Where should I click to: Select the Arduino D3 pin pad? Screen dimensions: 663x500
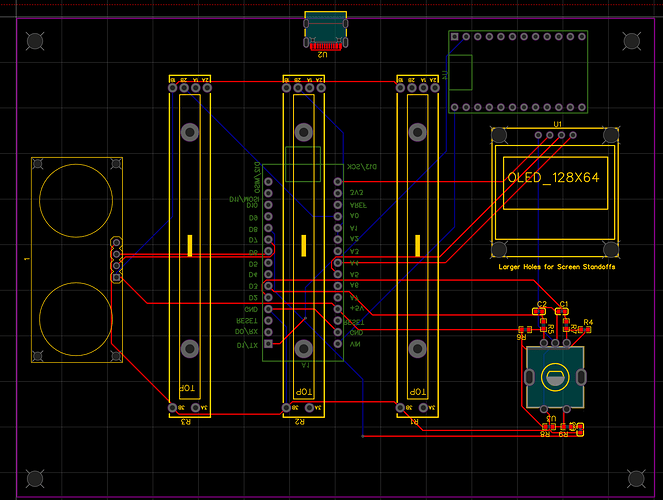[268, 286]
